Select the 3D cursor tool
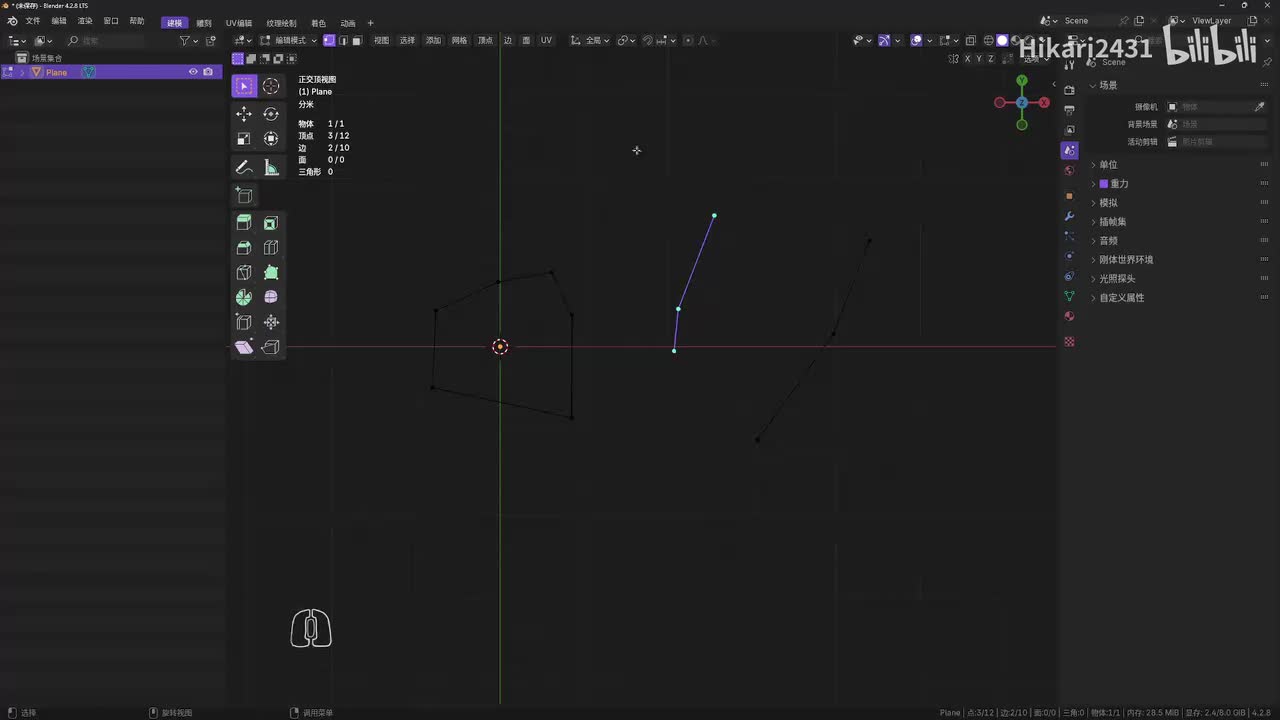 click(271, 86)
